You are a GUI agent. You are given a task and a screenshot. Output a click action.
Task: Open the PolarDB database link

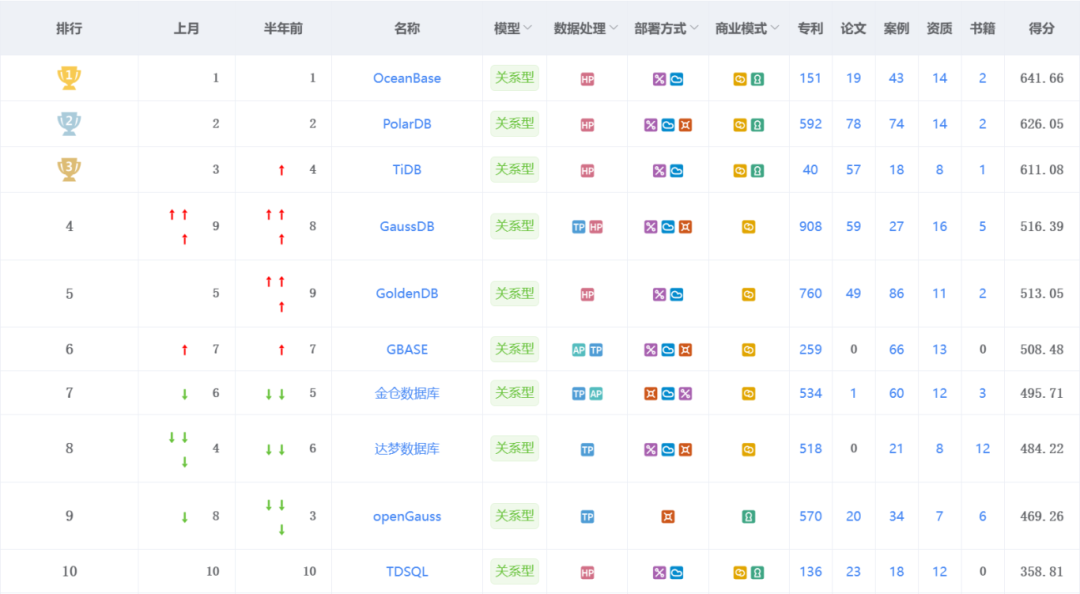(406, 124)
